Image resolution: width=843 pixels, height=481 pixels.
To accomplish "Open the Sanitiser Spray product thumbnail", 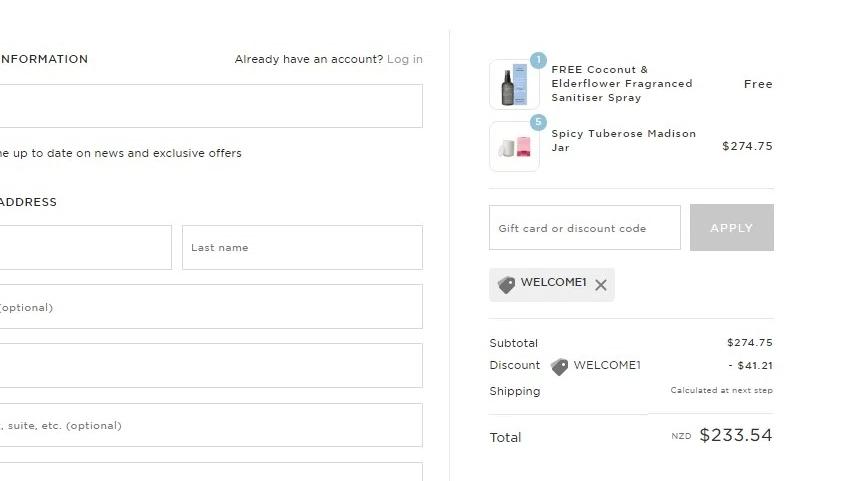I will pyautogui.click(x=514, y=85).
